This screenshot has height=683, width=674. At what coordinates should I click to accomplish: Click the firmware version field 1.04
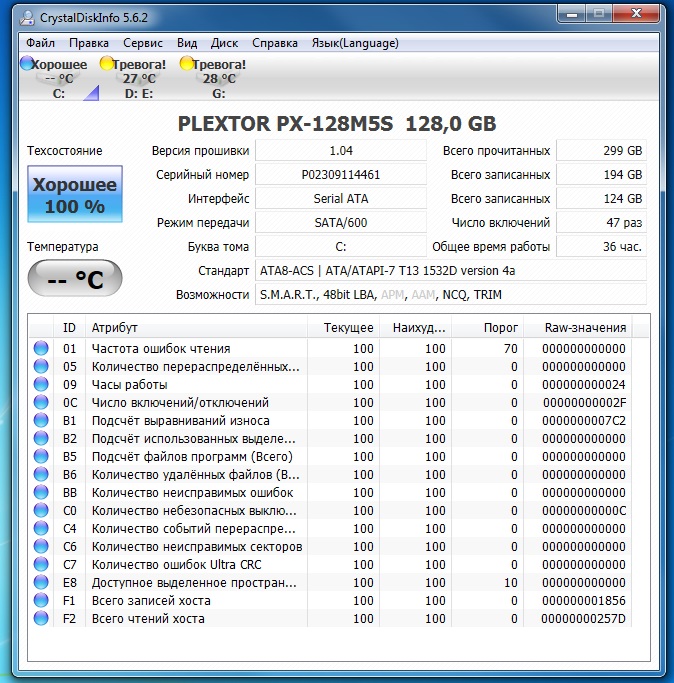(x=340, y=151)
